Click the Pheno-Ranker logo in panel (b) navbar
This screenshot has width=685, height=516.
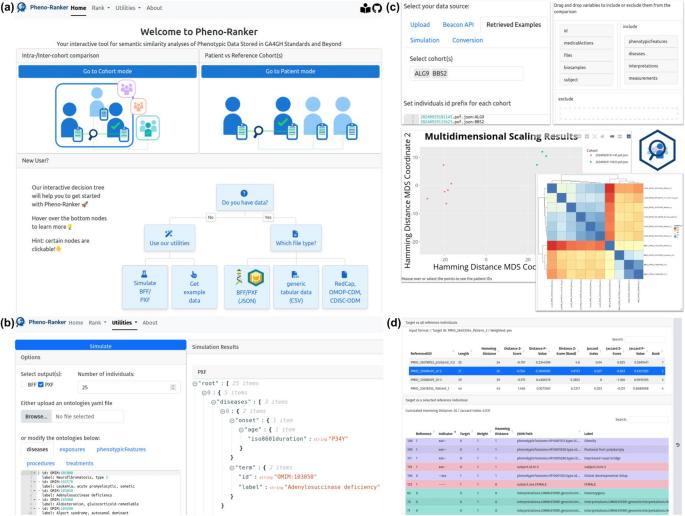pyautogui.click(x=20, y=322)
